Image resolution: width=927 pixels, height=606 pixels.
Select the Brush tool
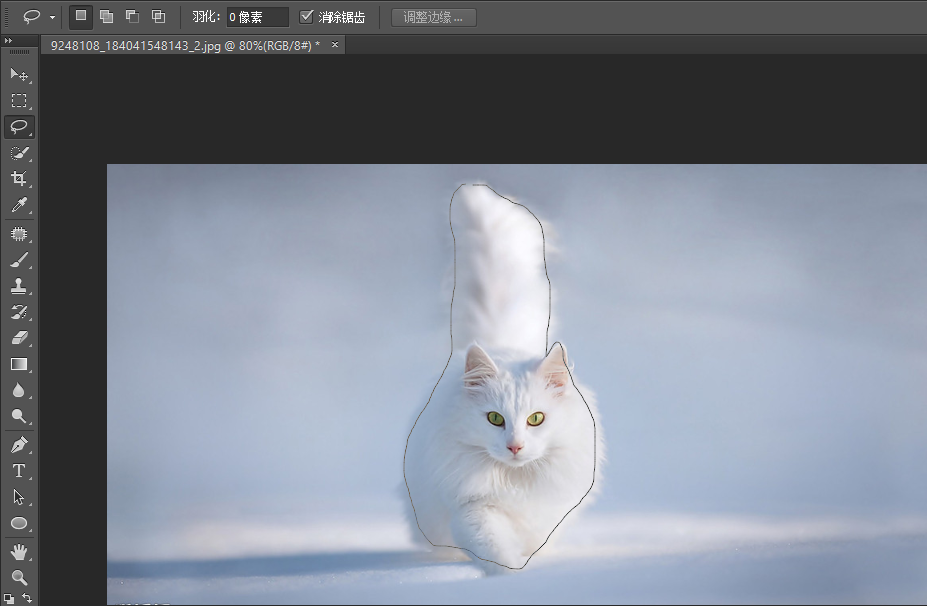pyautogui.click(x=19, y=260)
